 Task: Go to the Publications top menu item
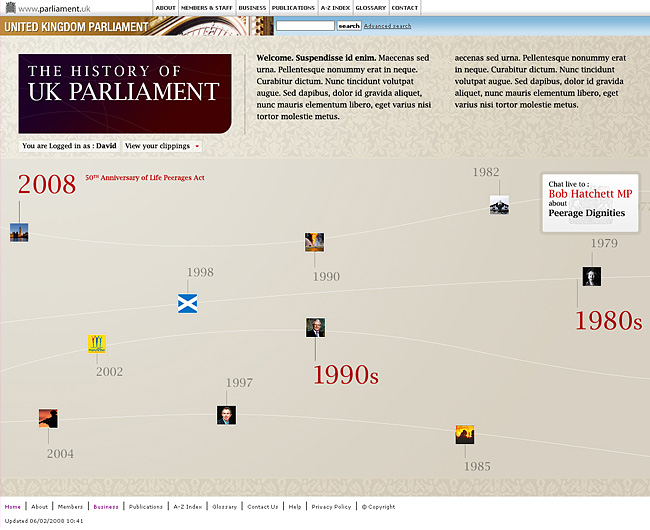coord(293,8)
